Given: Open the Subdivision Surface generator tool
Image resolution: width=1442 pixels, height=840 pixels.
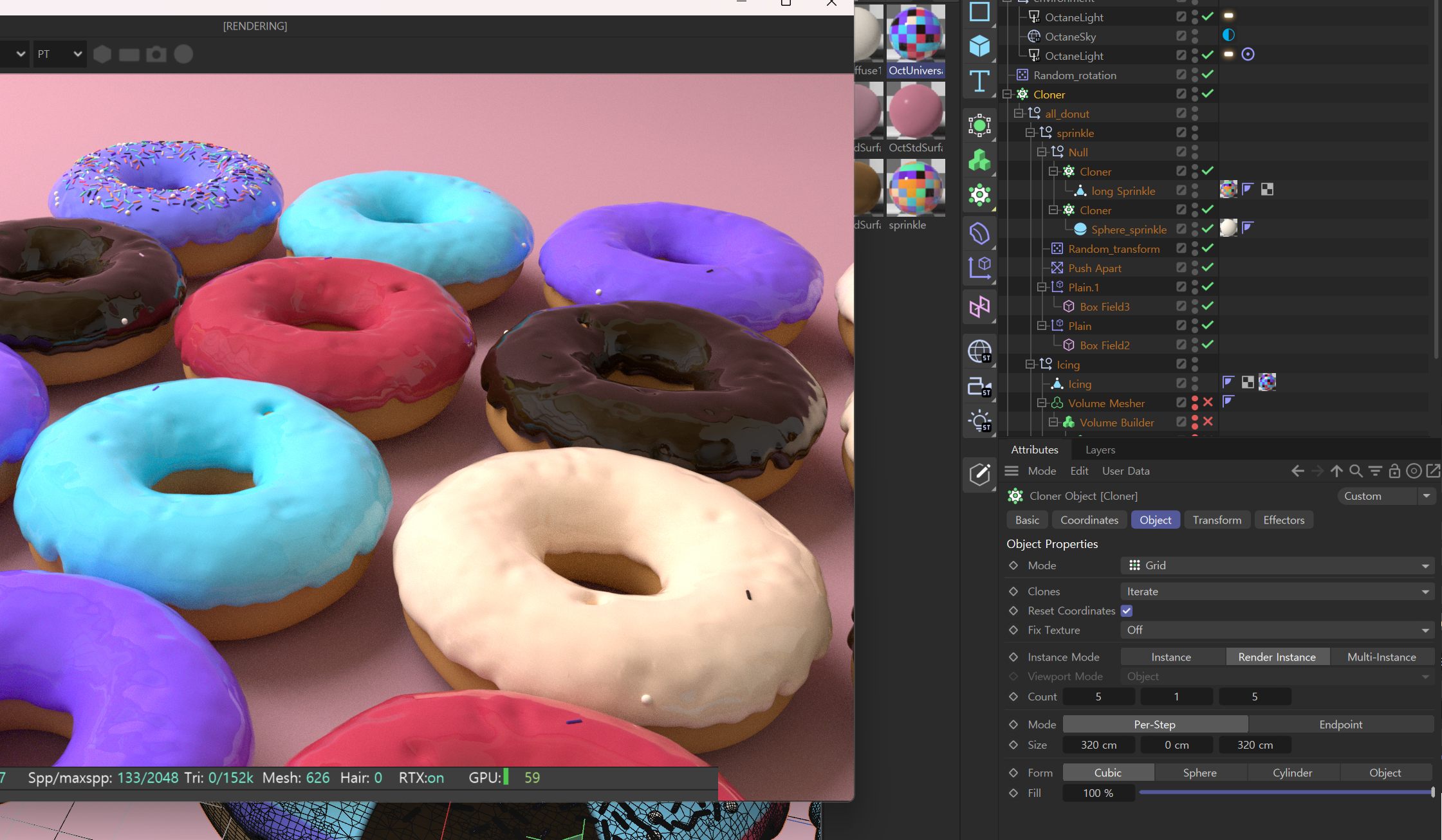Looking at the screenshot, I should click(979, 125).
